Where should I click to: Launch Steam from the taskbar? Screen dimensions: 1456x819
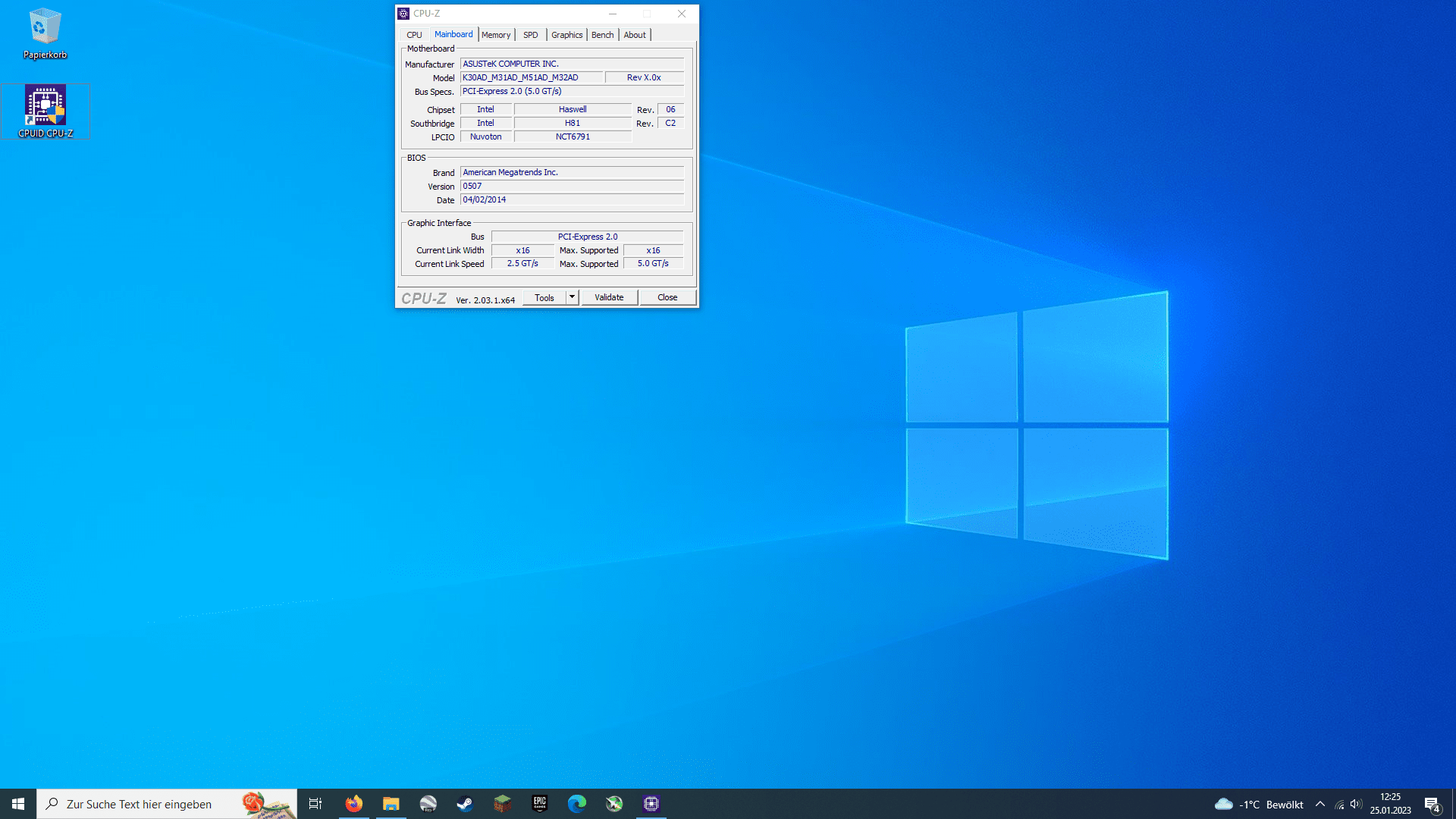(465, 804)
